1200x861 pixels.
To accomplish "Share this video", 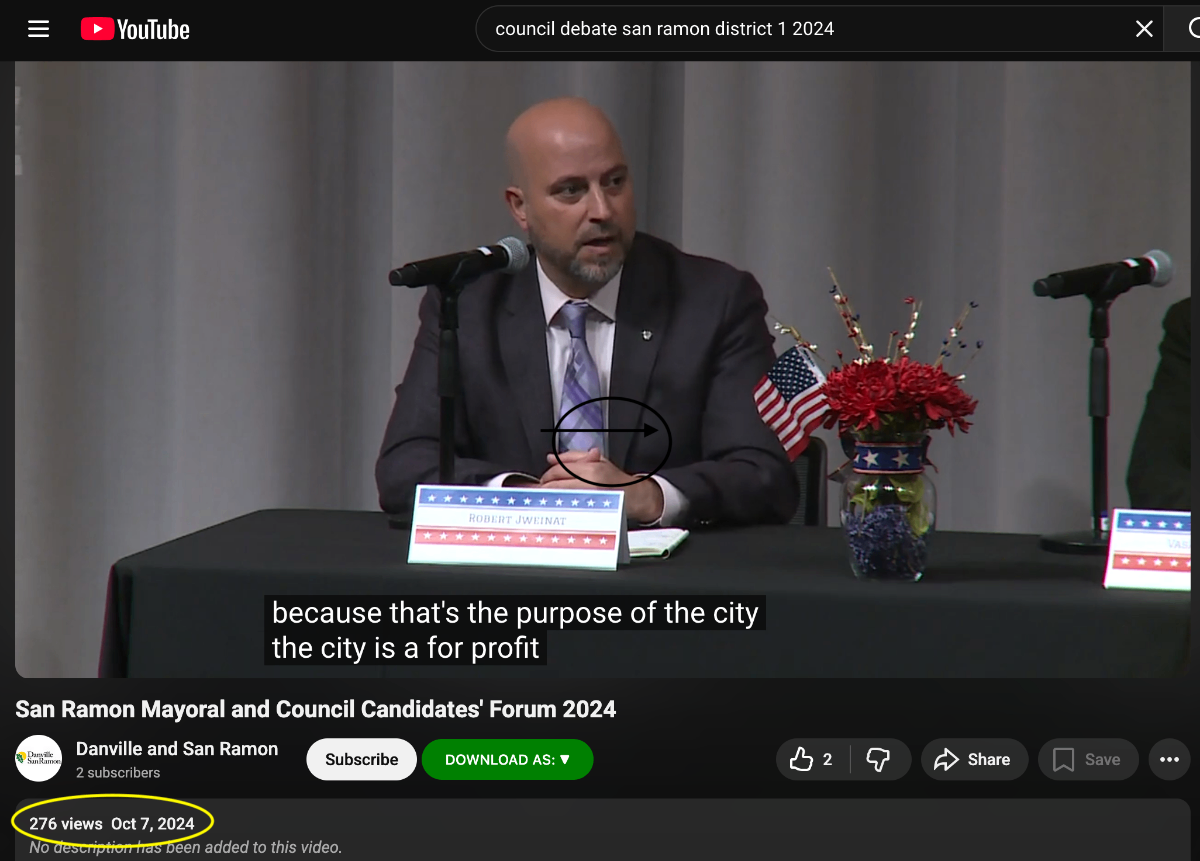I will point(973,760).
